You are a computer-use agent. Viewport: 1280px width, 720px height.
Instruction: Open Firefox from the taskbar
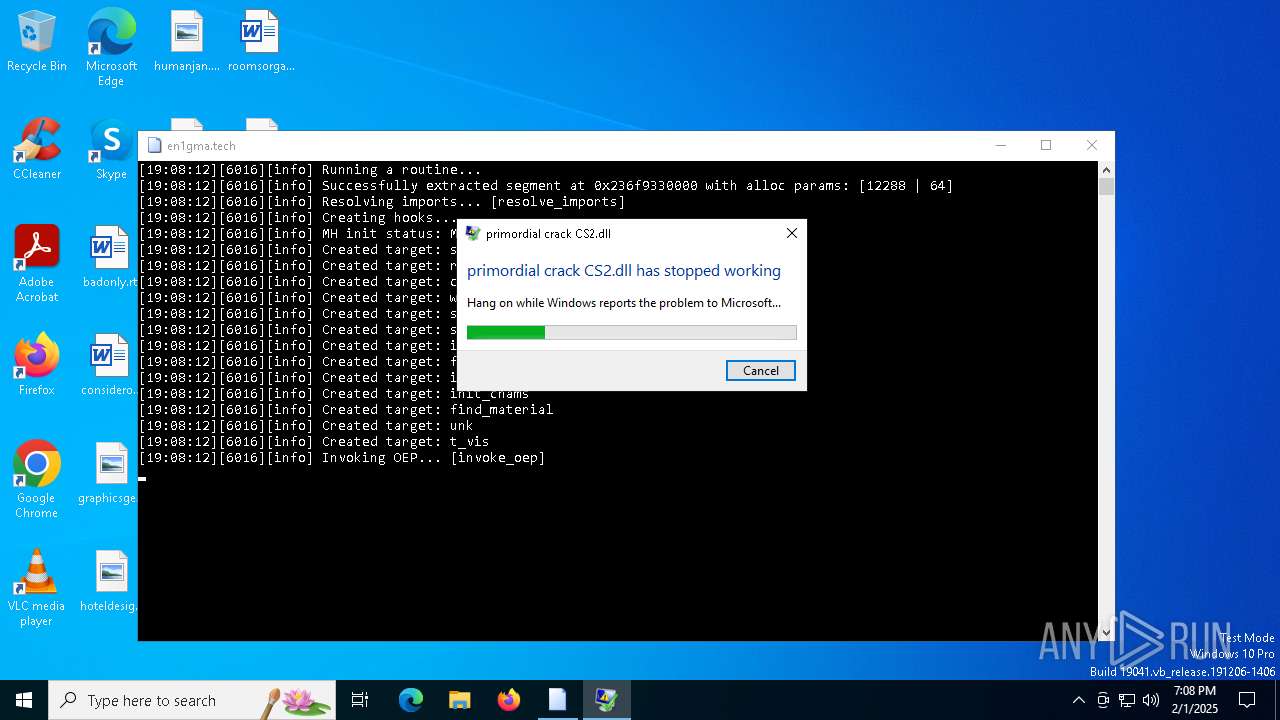[509, 700]
